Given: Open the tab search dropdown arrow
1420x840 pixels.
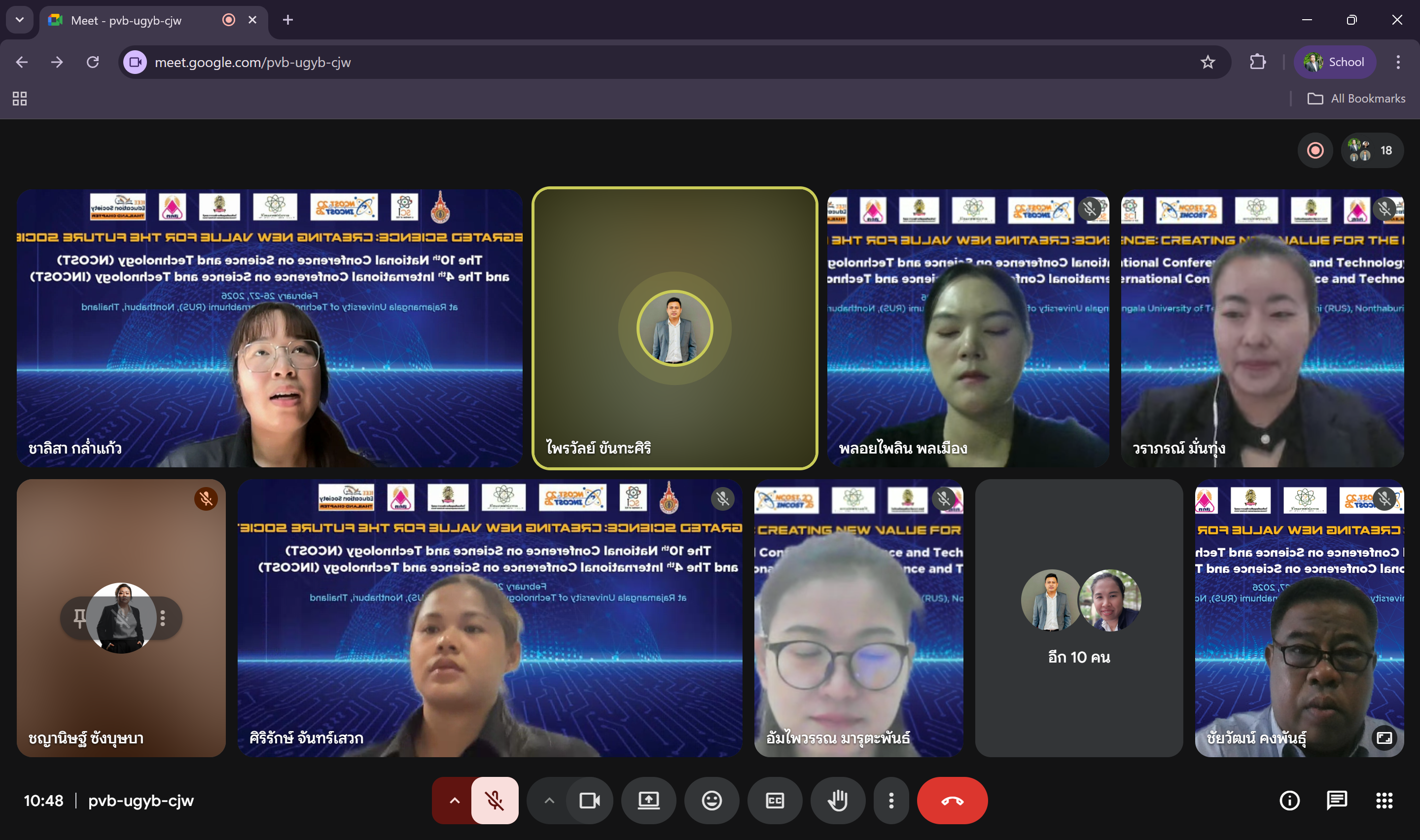Looking at the screenshot, I should pyautogui.click(x=20, y=20).
